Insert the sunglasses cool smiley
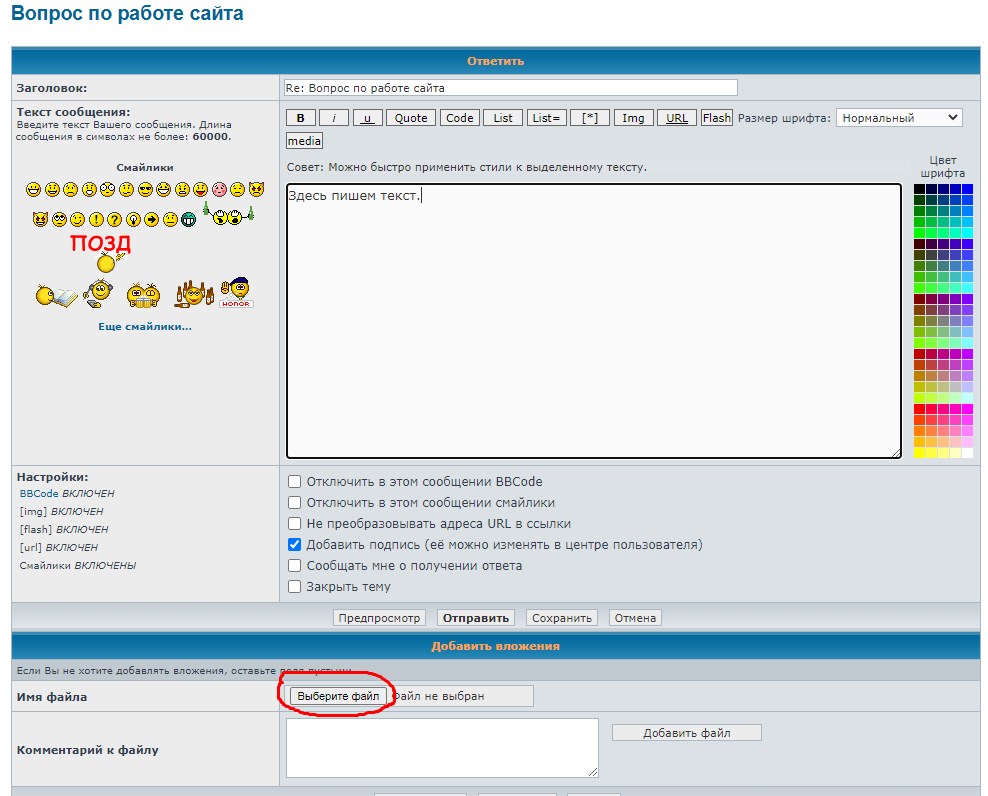 145,189
